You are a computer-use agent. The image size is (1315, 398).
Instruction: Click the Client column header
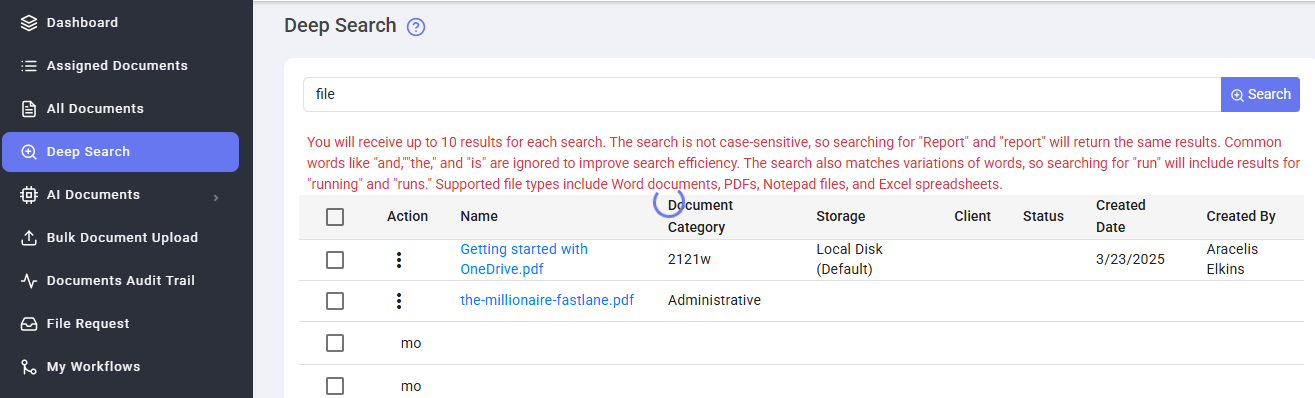(x=973, y=216)
